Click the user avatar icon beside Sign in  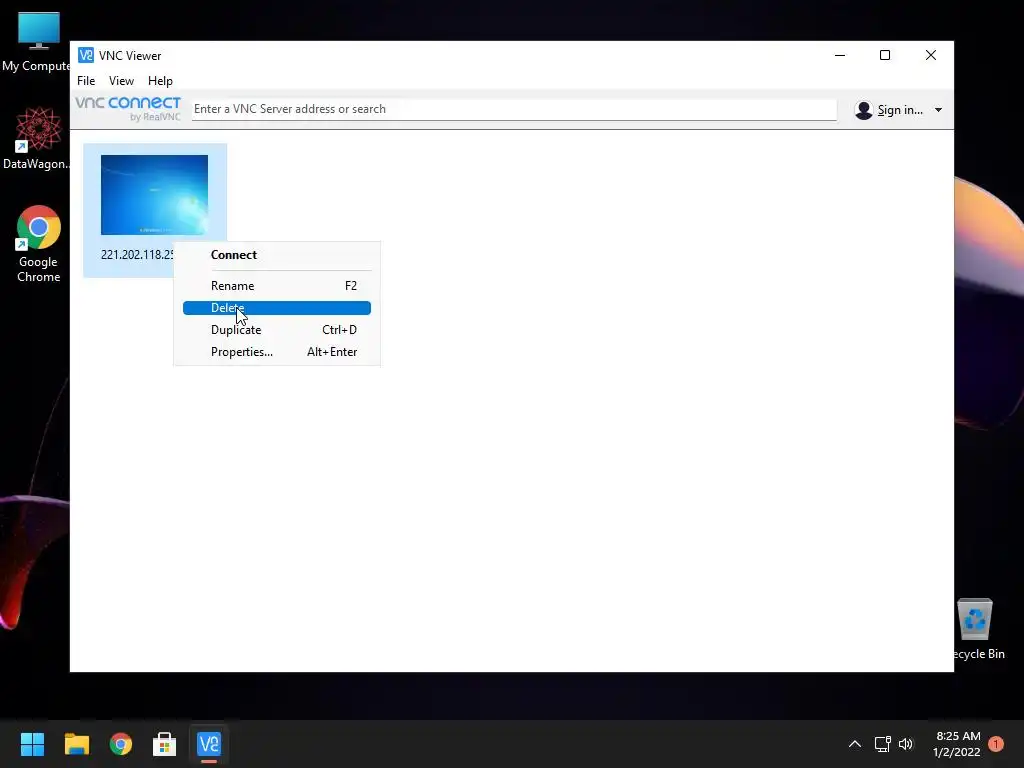863,110
